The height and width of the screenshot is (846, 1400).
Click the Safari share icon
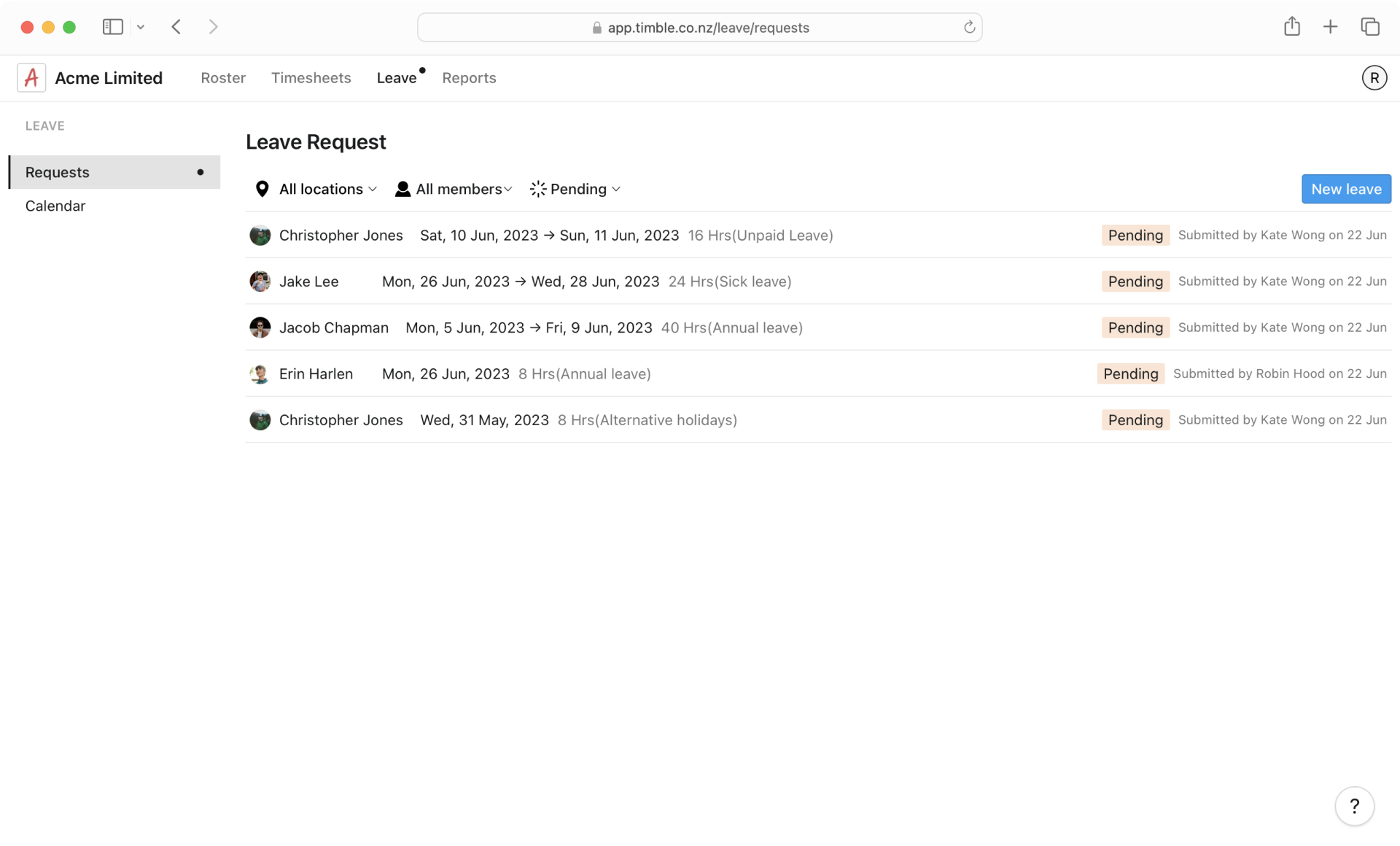(x=1292, y=26)
